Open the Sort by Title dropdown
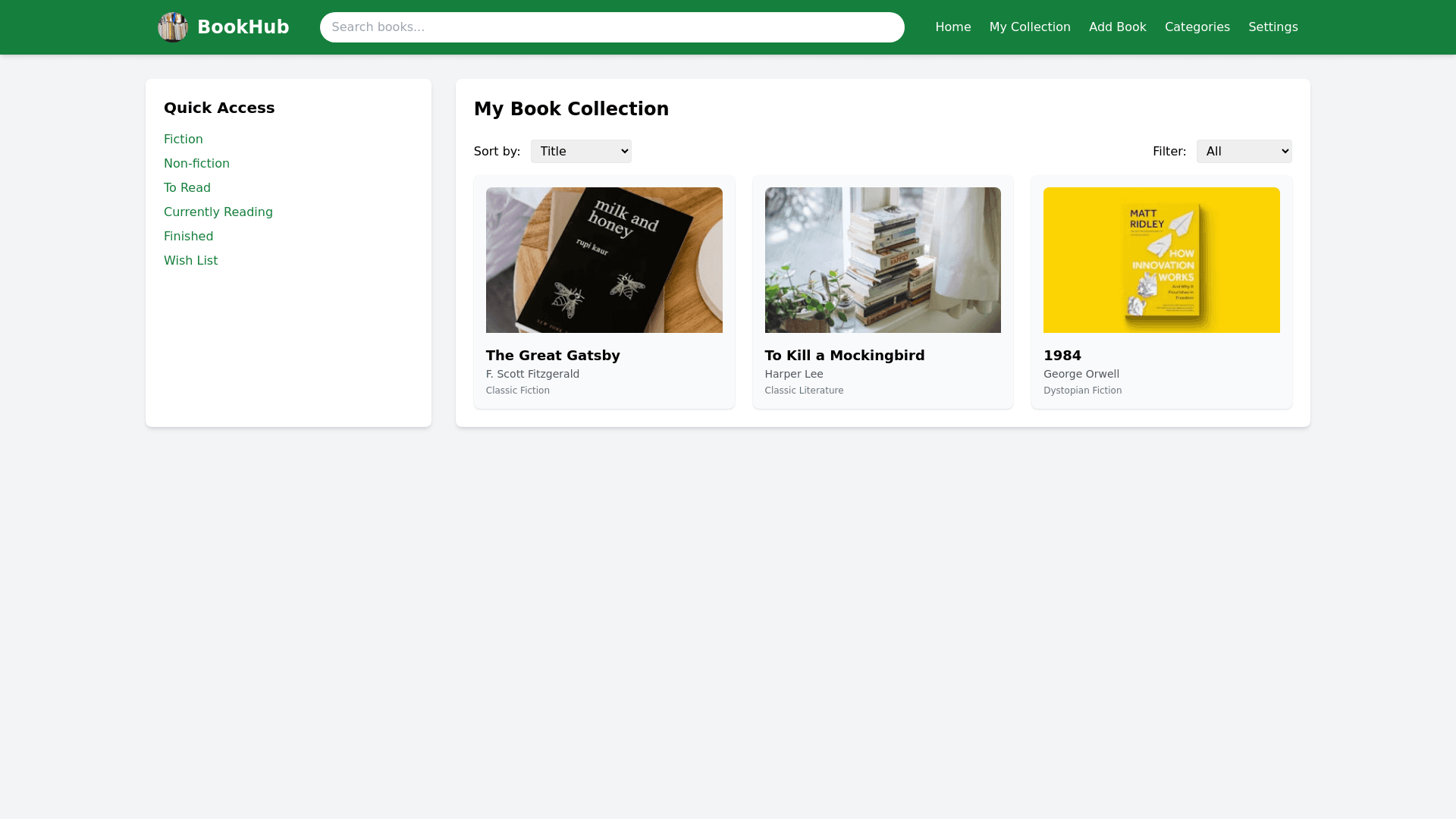The width and height of the screenshot is (1456, 819). [581, 152]
